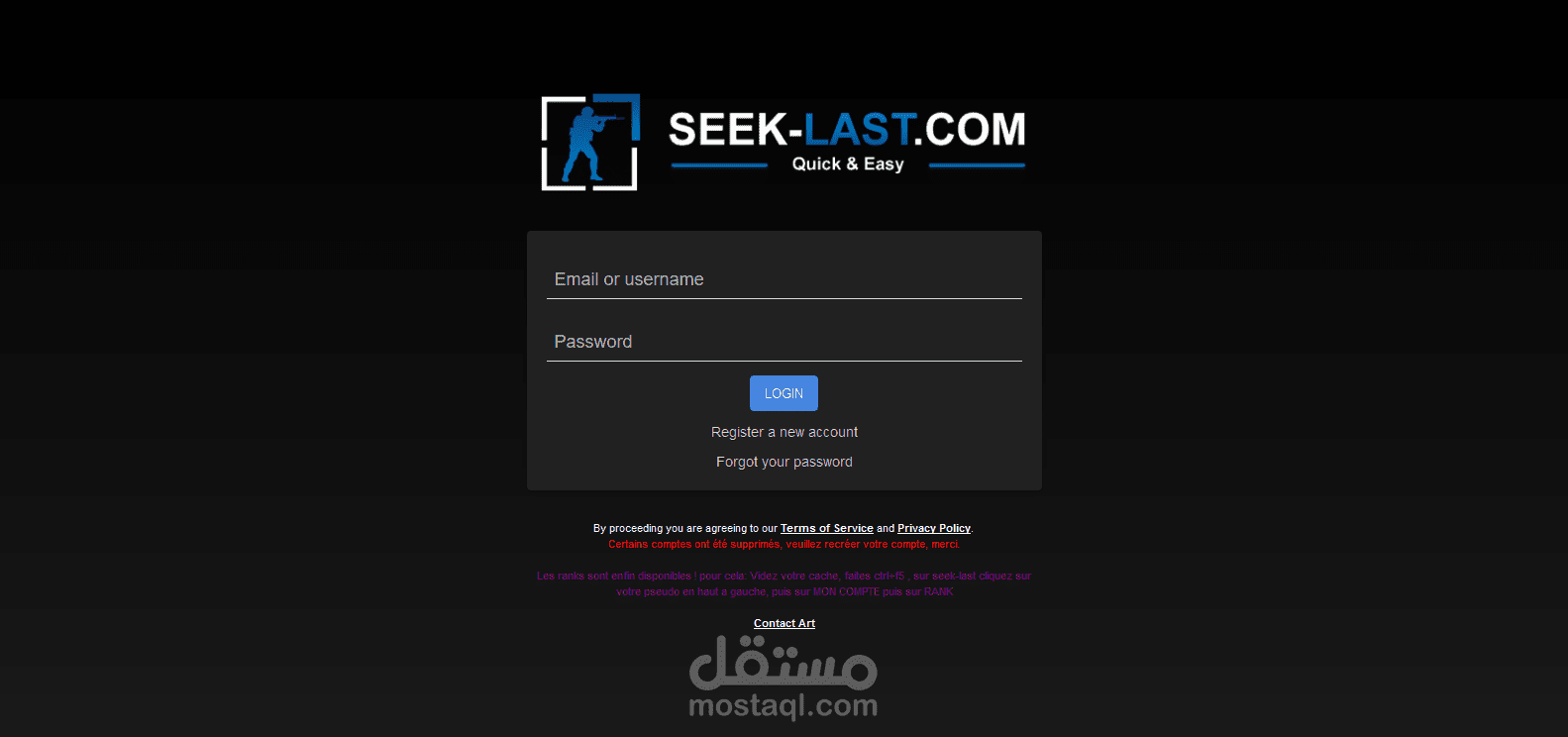The height and width of the screenshot is (737, 1568).
Task: Click the white bracket frame around soldier
Action: point(590,143)
